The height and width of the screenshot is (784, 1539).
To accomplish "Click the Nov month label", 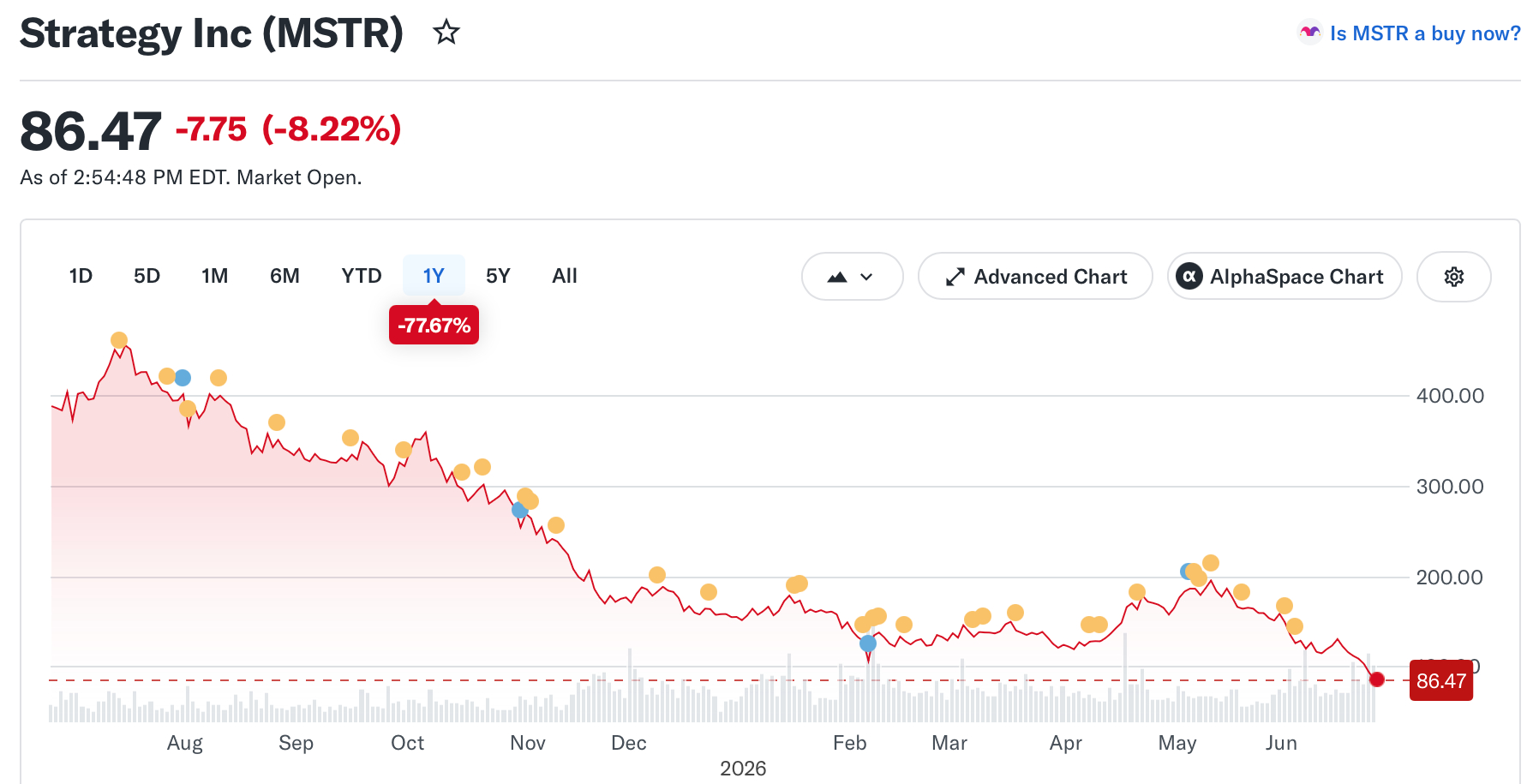I will tap(528, 743).
